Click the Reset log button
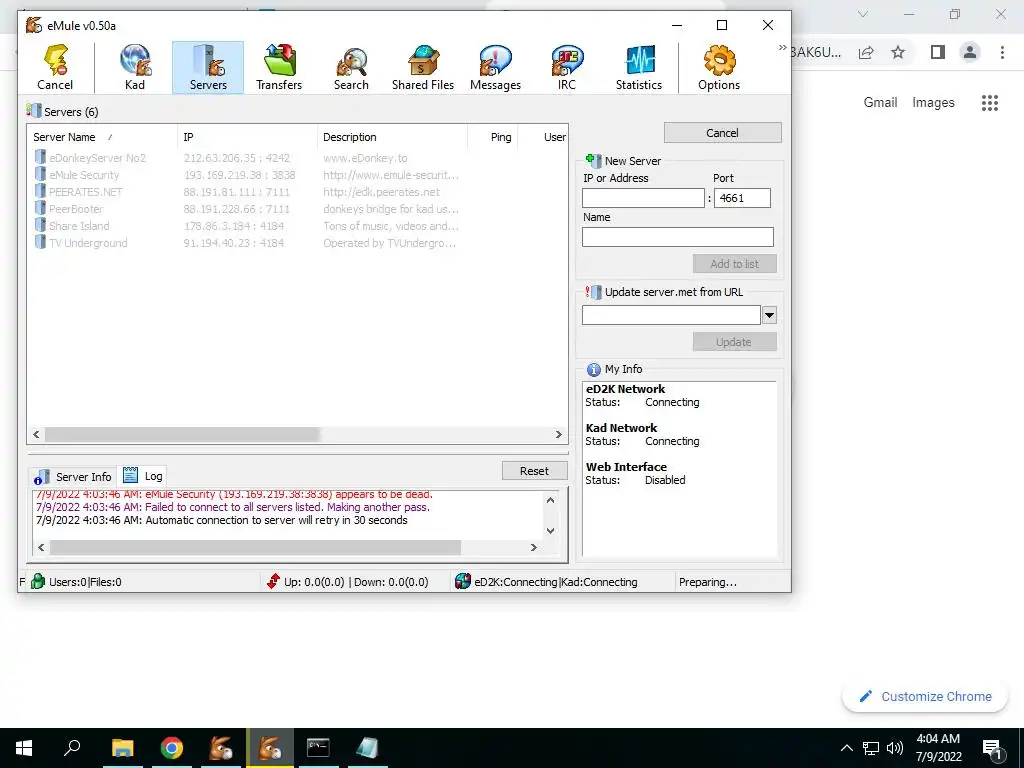This screenshot has height=768, width=1024. pos(534,471)
